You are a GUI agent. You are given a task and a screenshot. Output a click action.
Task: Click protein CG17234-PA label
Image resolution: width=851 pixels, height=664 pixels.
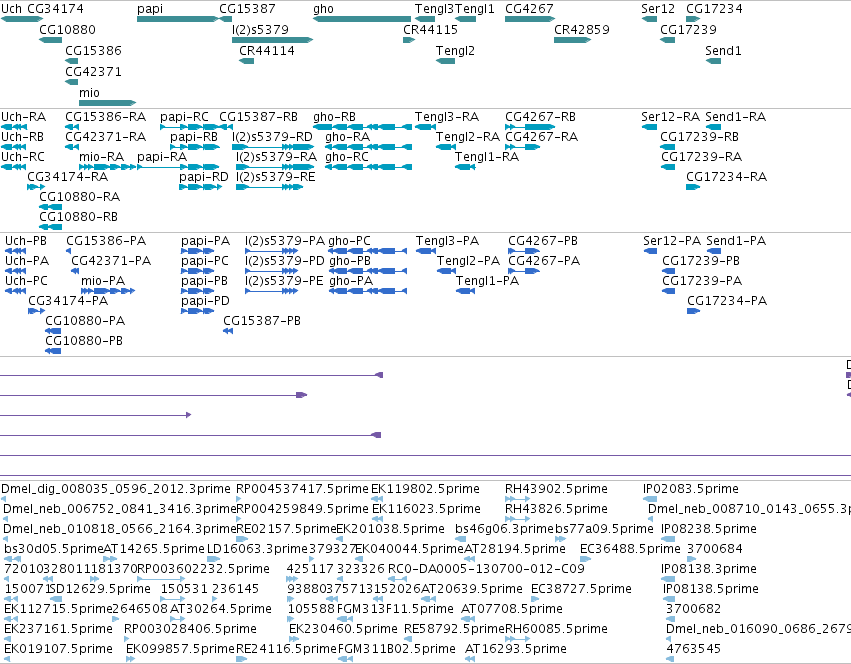727,301
